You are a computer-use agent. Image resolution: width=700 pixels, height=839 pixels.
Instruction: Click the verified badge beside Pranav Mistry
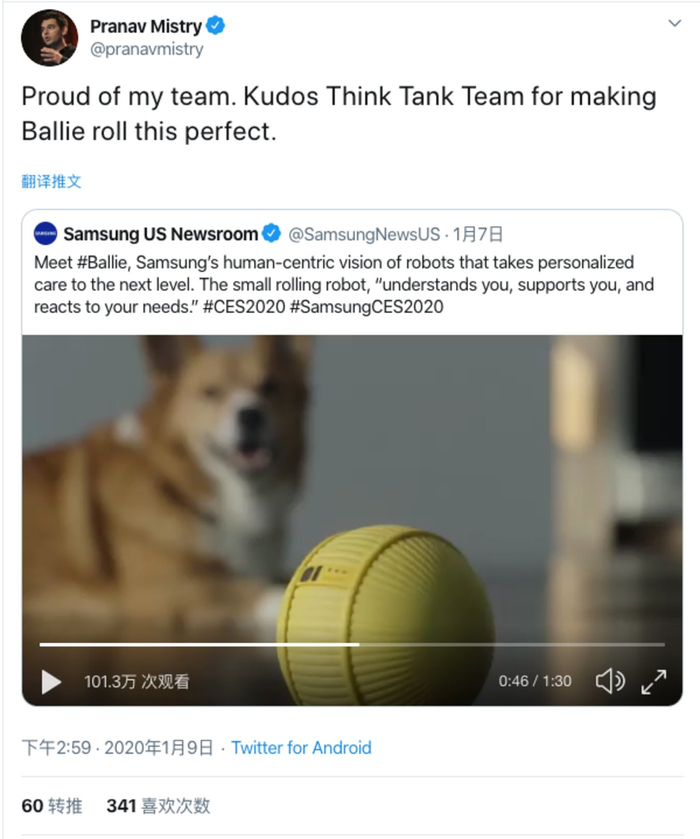[216, 25]
